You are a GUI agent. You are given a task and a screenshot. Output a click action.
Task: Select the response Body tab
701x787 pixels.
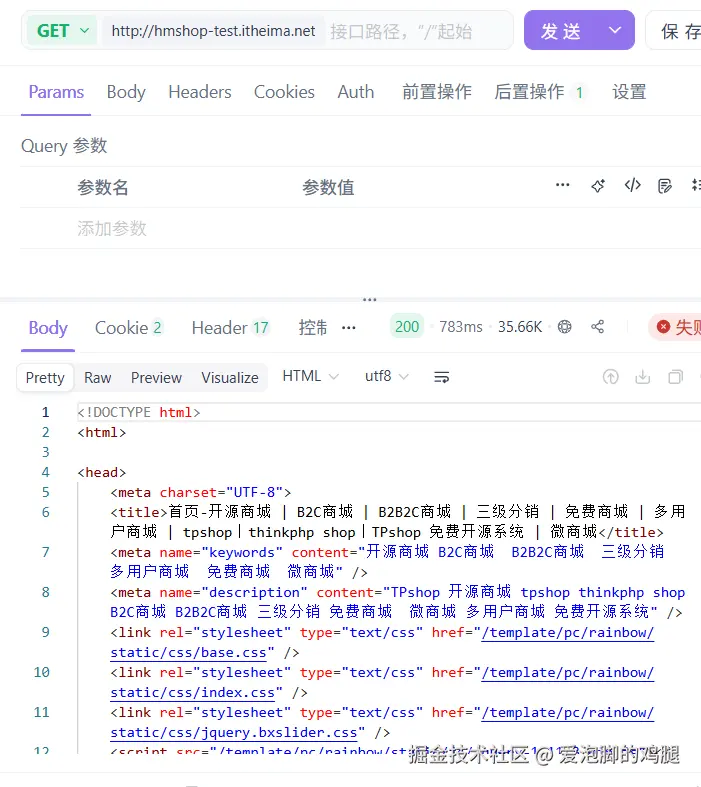48,328
